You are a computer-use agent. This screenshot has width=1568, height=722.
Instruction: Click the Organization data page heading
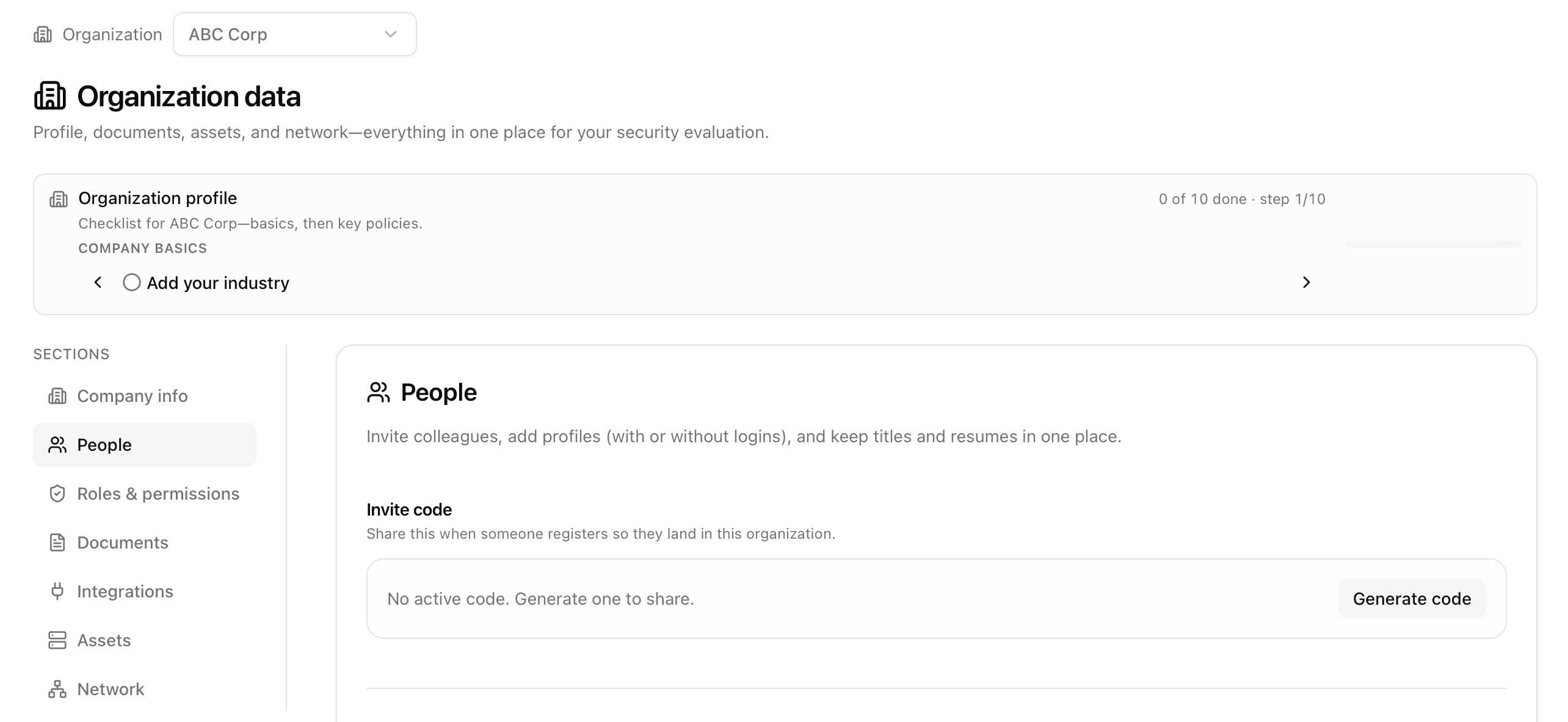point(188,96)
